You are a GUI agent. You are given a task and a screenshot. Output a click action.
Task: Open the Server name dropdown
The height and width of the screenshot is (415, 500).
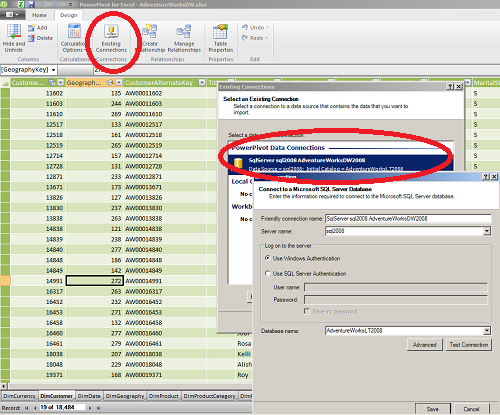[487, 231]
